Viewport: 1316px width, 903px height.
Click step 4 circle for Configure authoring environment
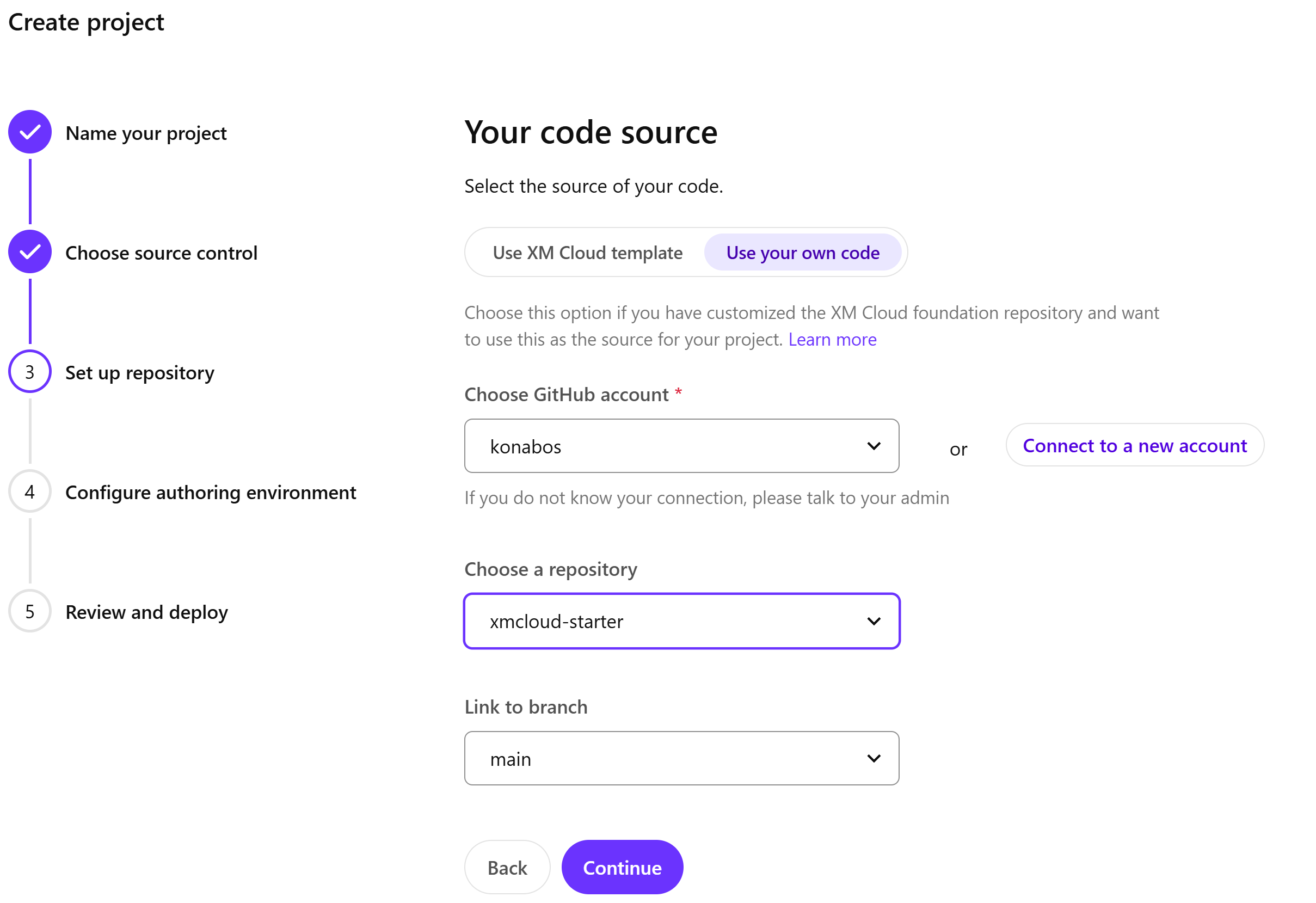coord(29,492)
